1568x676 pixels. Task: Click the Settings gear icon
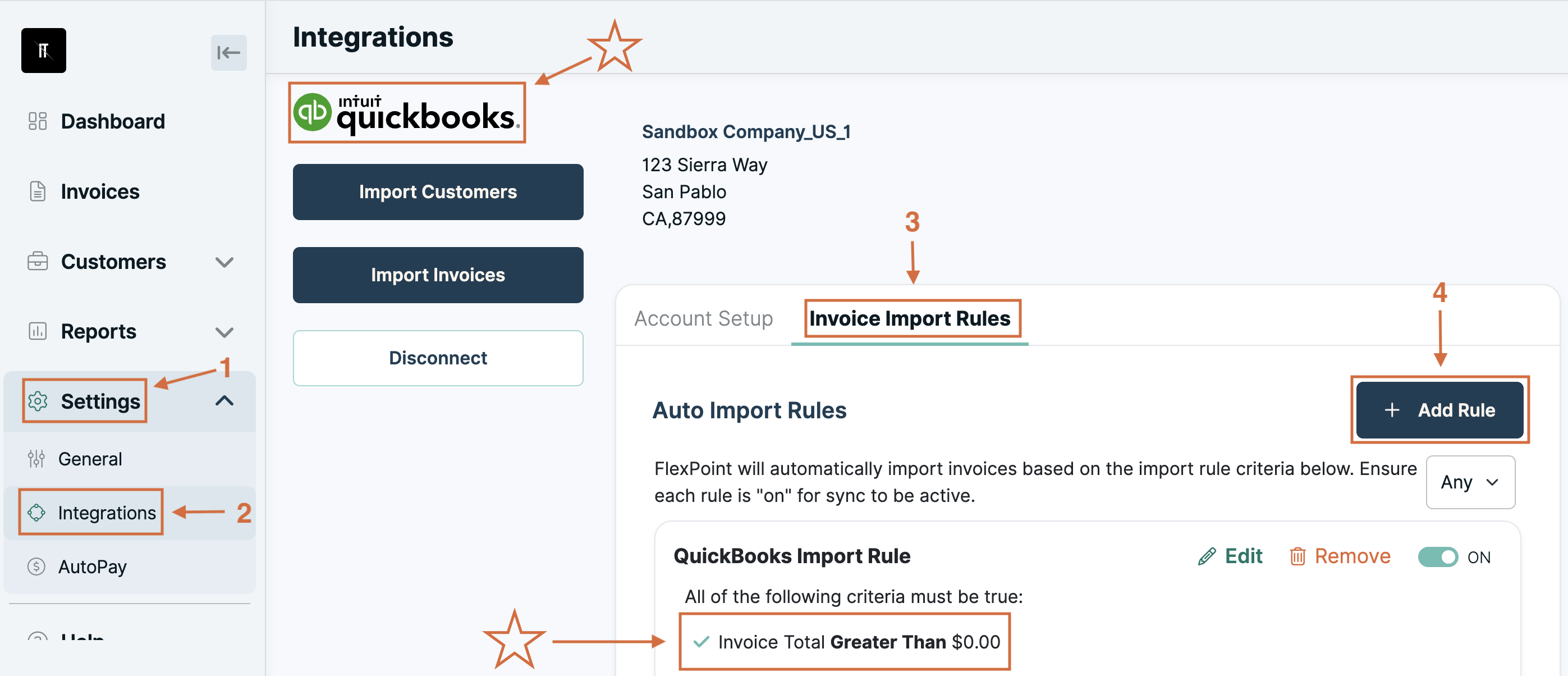click(38, 401)
